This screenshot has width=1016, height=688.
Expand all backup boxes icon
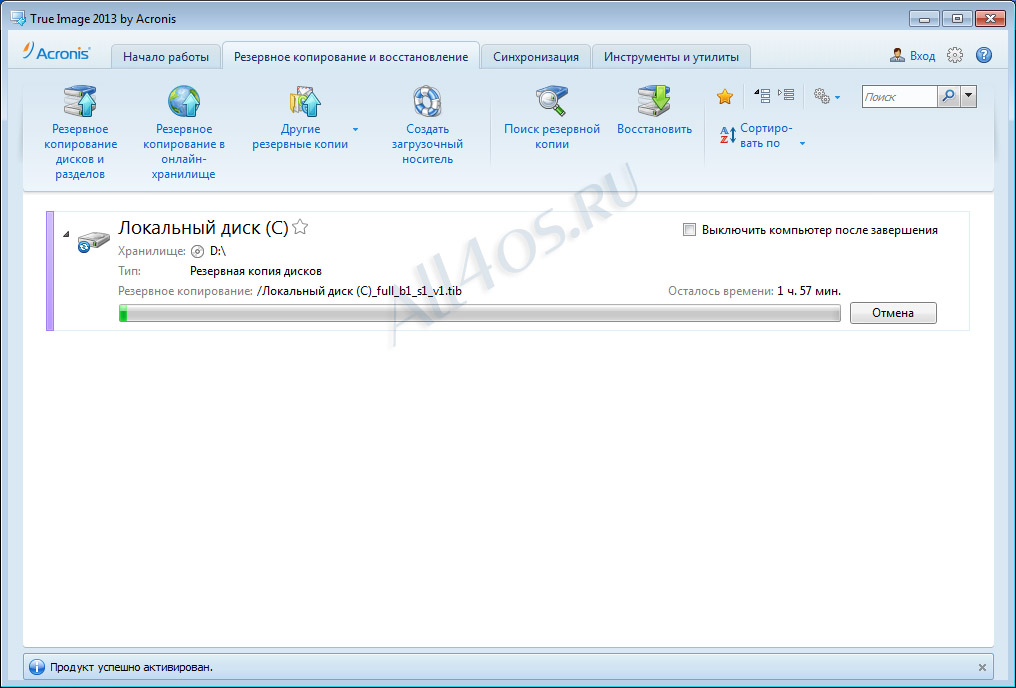point(786,95)
